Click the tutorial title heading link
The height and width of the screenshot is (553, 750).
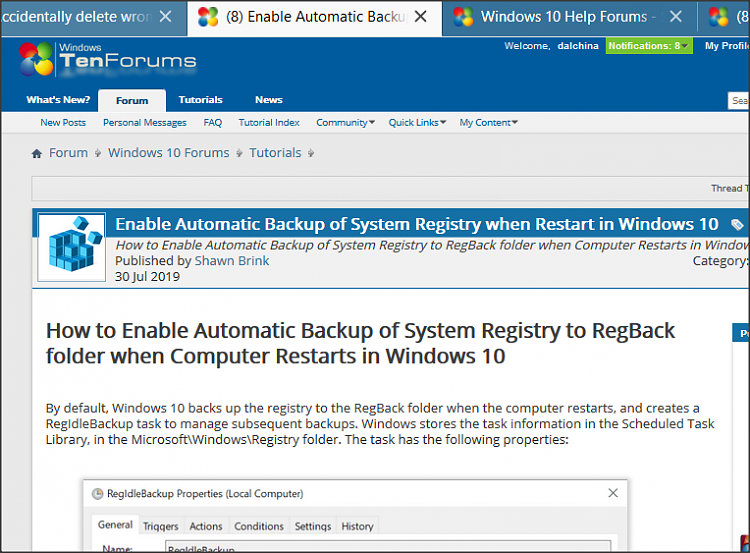(x=417, y=224)
